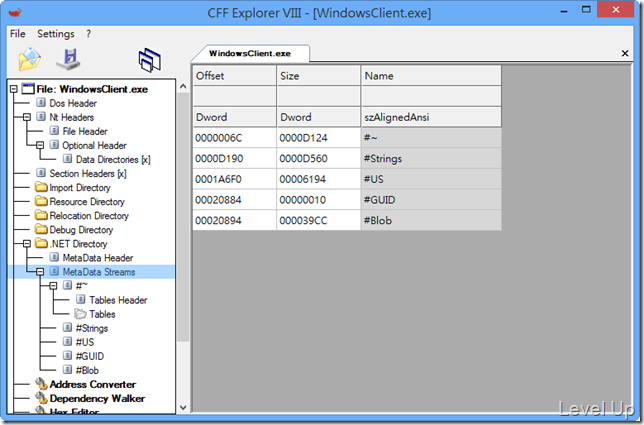Open the Address Converter tool
The height and width of the screenshot is (425, 644).
coord(93,384)
